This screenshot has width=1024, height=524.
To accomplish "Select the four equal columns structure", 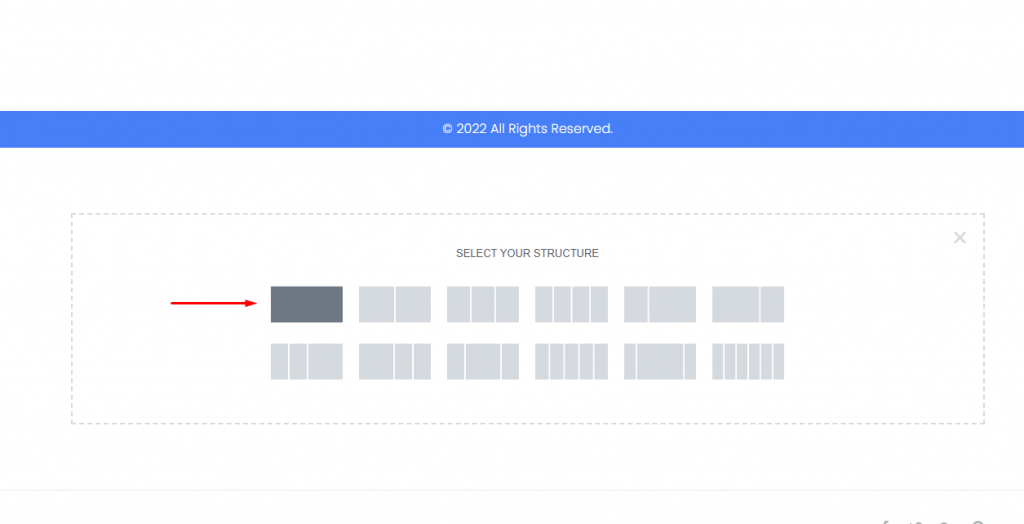I will coord(571,304).
